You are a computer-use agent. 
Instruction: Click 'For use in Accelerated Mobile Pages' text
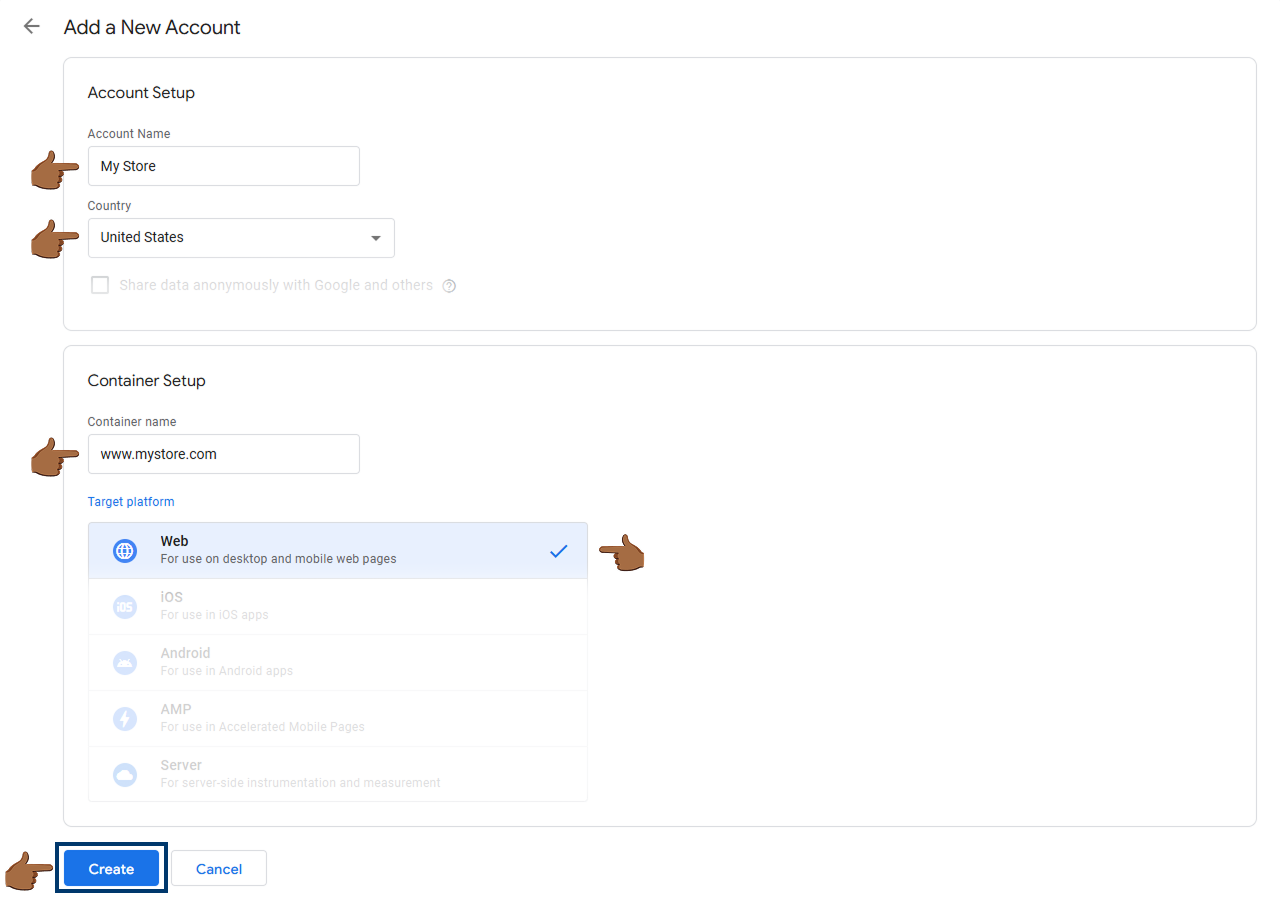(x=262, y=727)
